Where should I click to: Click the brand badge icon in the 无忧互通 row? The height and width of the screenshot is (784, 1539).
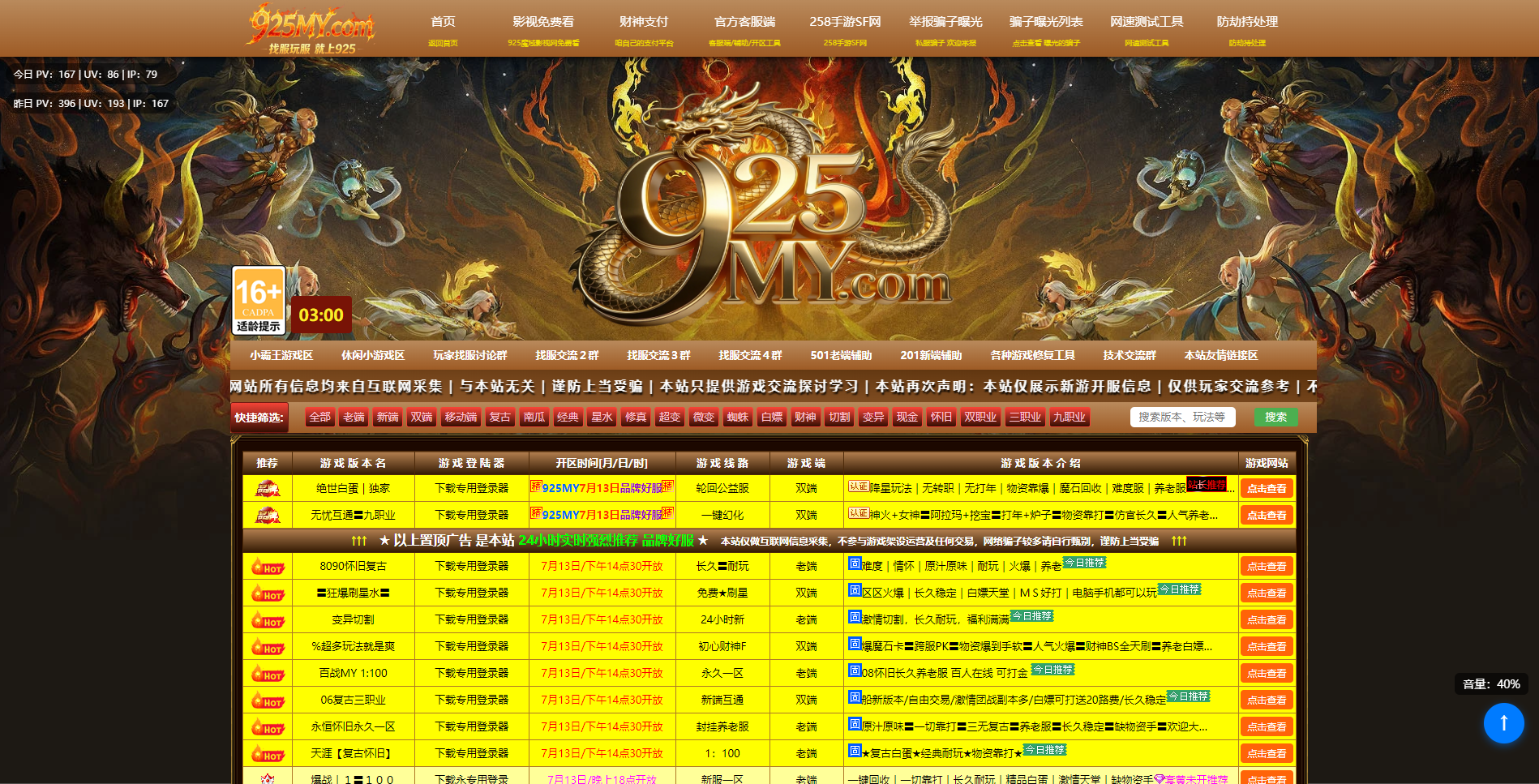[268, 515]
